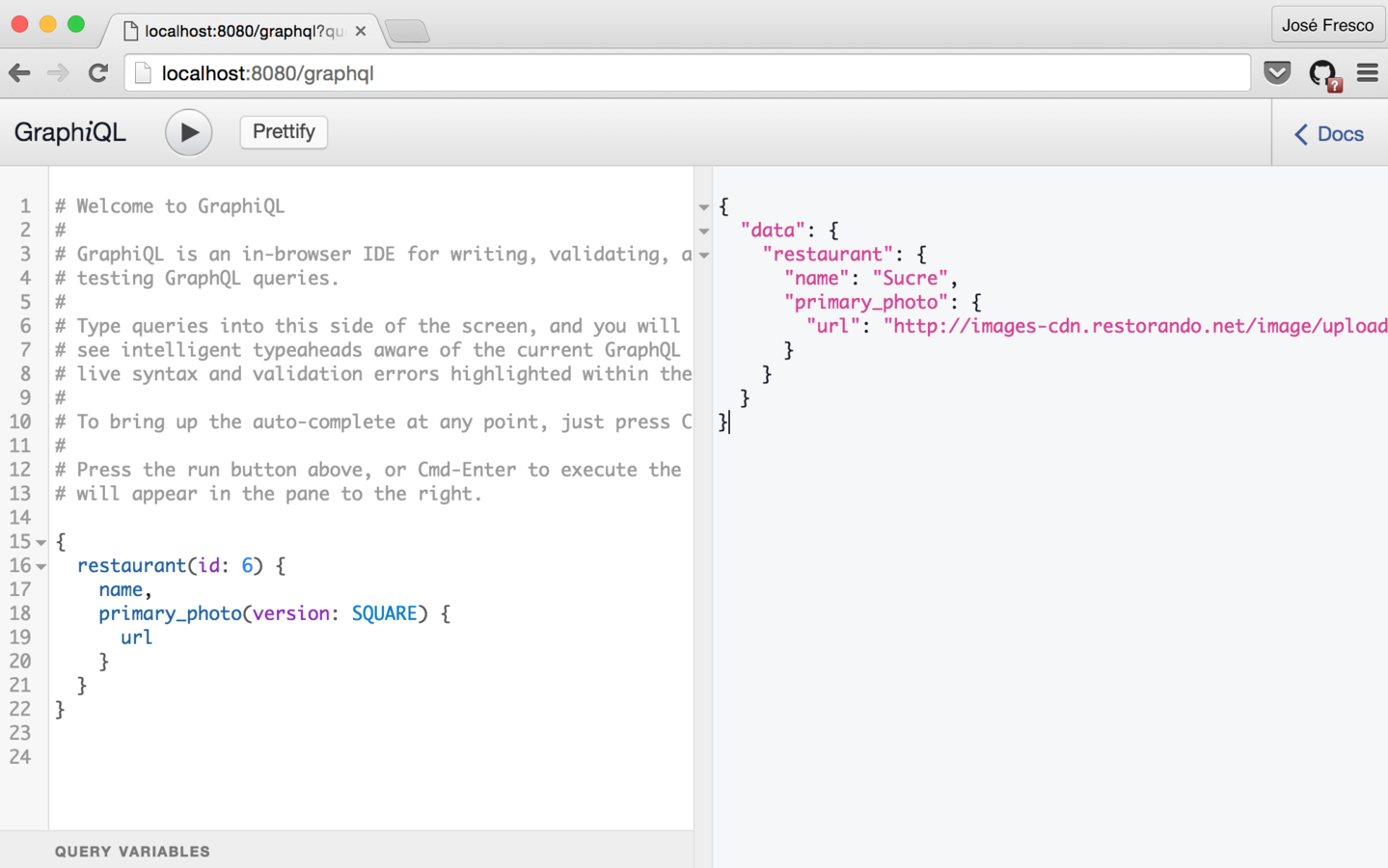The width and height of the screenshot is (1388, 868).
Task: Open a new browser tab
Action: 407,32
